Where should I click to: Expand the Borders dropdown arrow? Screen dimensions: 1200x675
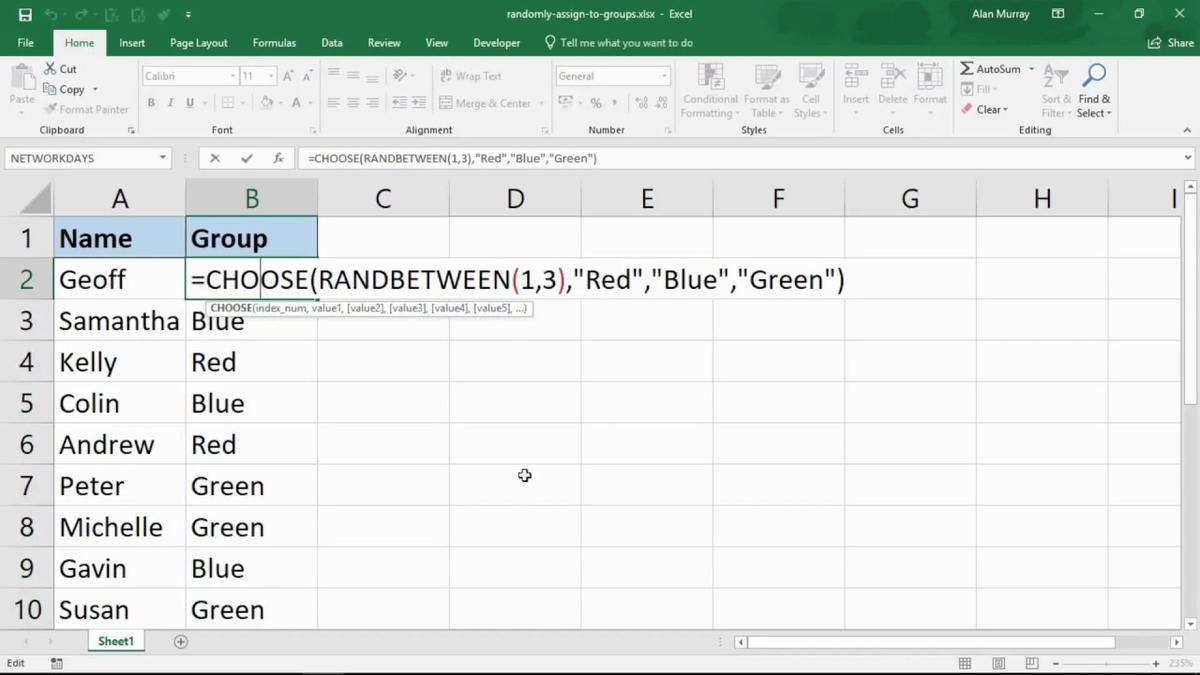(242, 102)
